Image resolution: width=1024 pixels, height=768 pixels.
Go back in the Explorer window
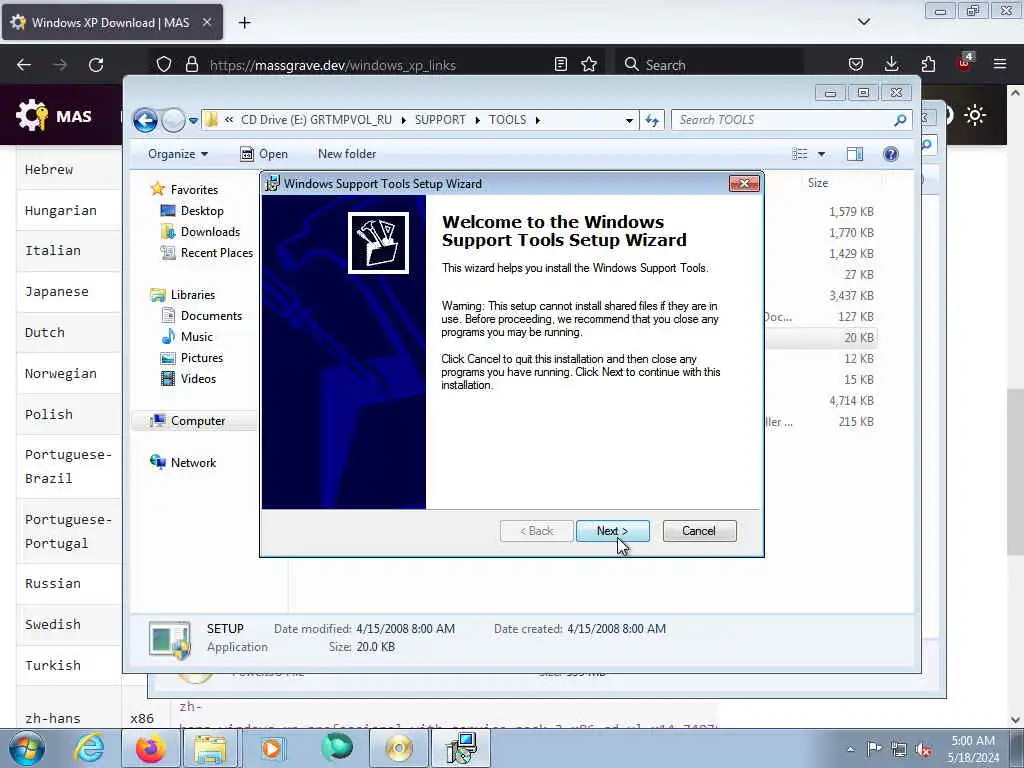145,120
